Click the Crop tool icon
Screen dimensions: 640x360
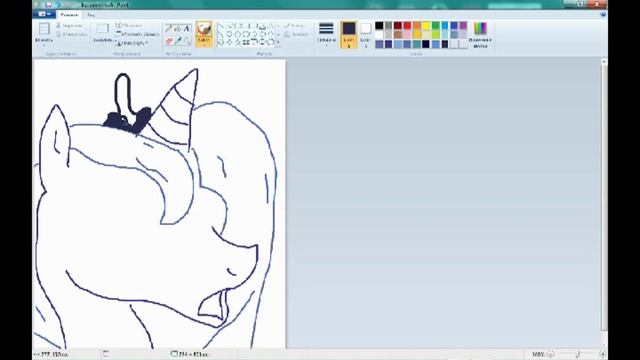tap(119, 25)
